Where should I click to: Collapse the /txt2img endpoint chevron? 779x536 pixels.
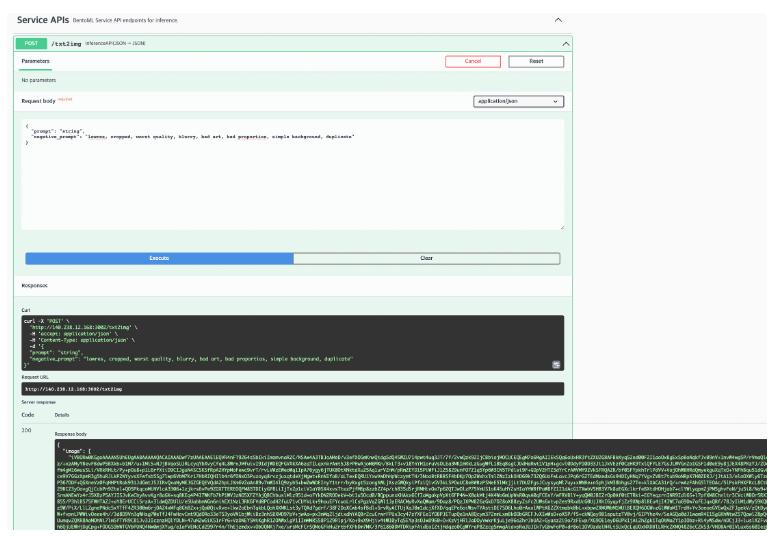[565, 44]
